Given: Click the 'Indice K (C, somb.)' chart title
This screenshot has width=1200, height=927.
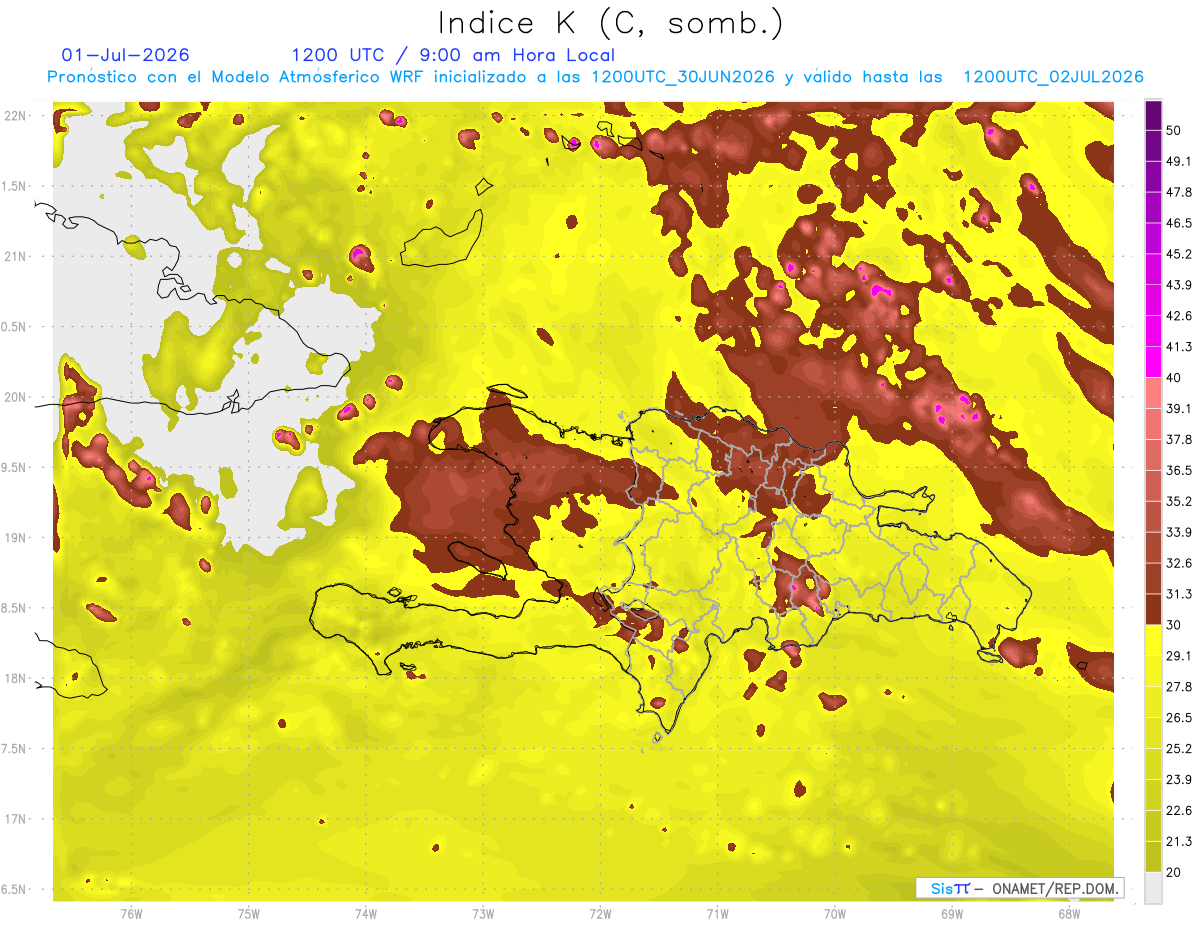Looking at the screenshot, I should pos(610,22).
